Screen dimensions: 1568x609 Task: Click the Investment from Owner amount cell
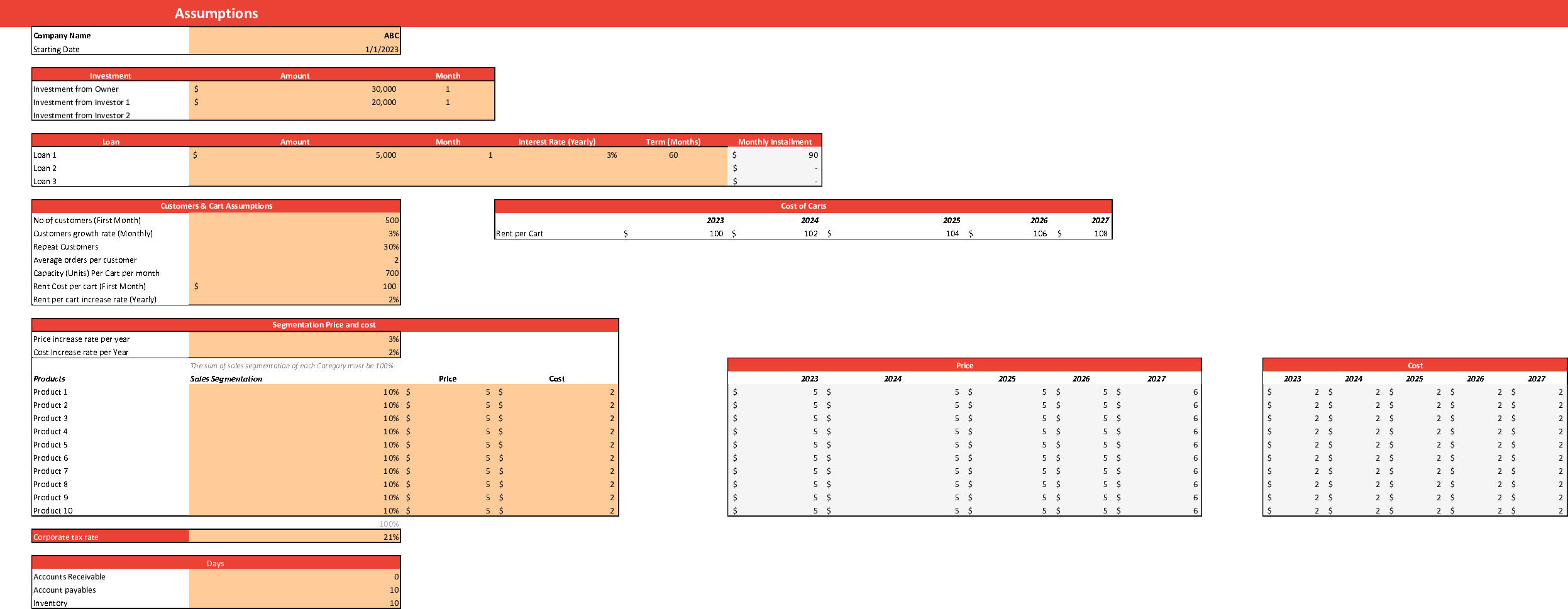click(294, 89)
